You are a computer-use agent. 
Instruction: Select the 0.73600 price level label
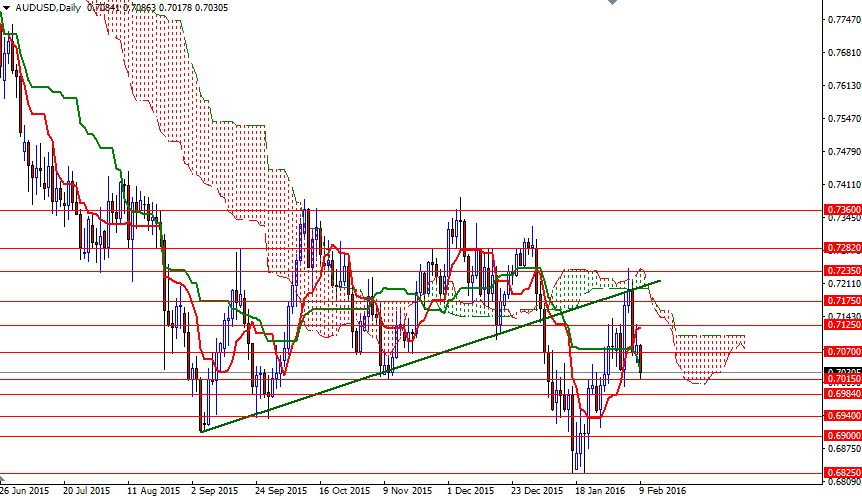point(843,210)
